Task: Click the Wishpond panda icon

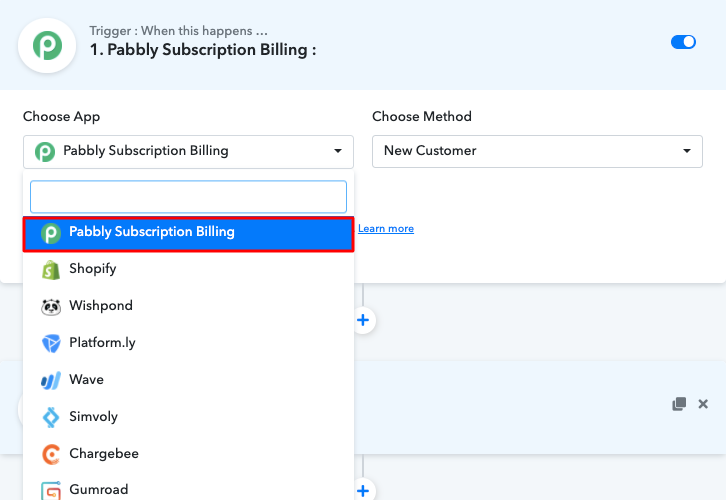Action: tap(51, 306)
